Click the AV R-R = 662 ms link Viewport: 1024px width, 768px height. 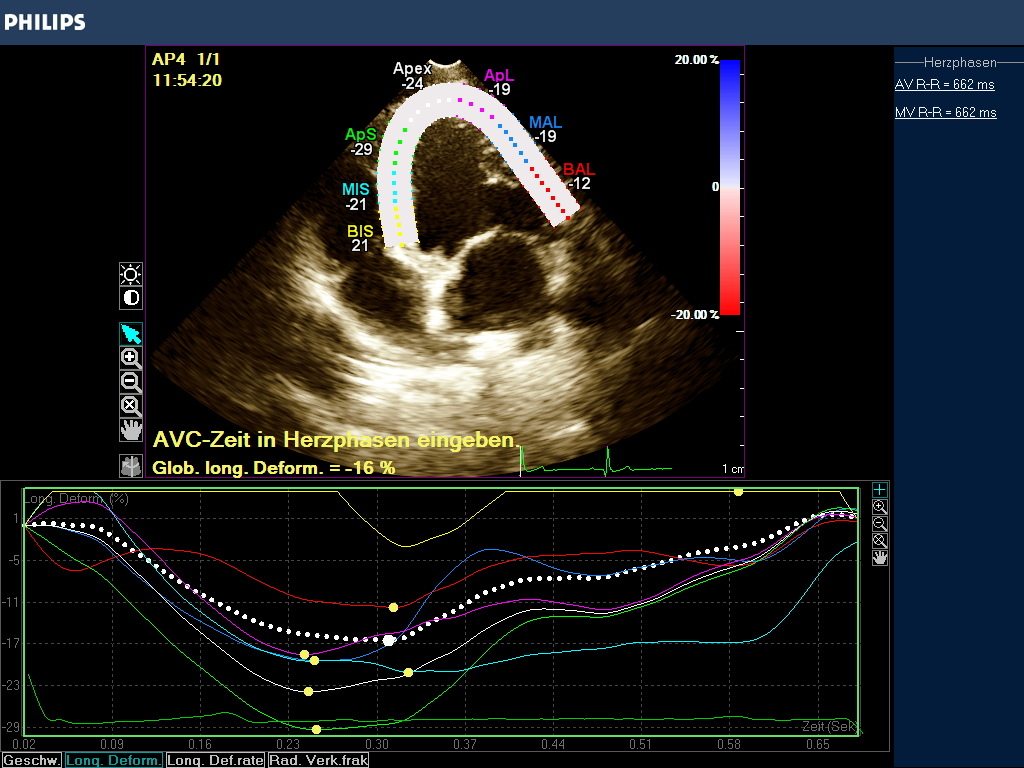point(944,85)
